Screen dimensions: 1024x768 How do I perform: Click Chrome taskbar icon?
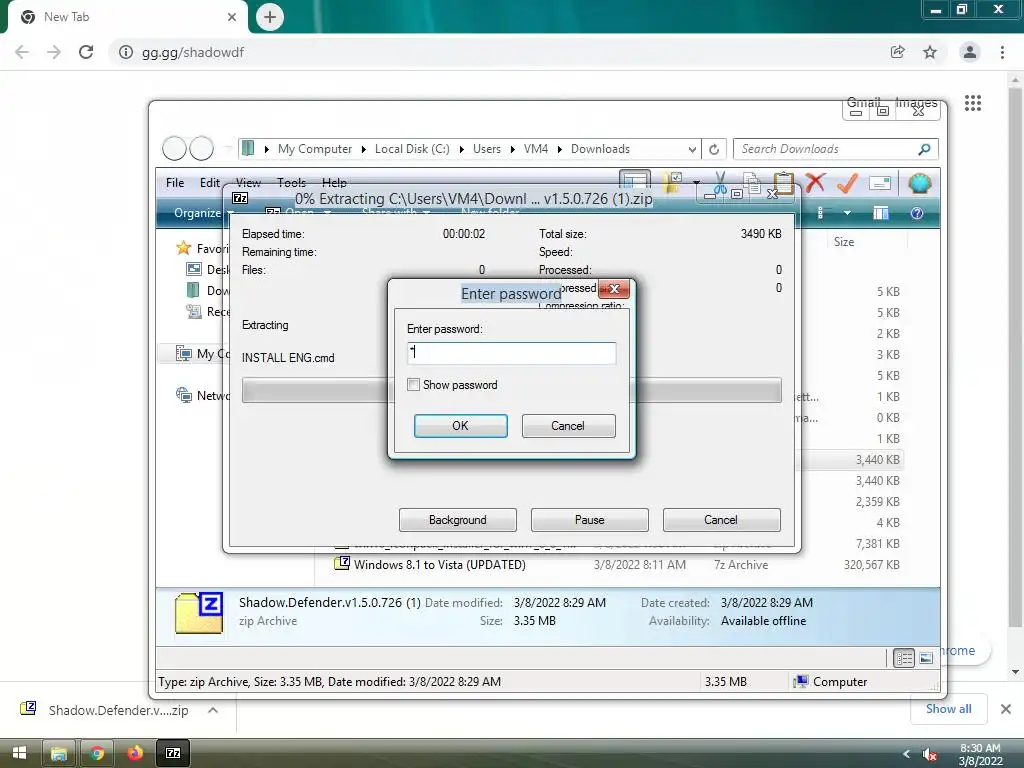click(x=97, y=753)
